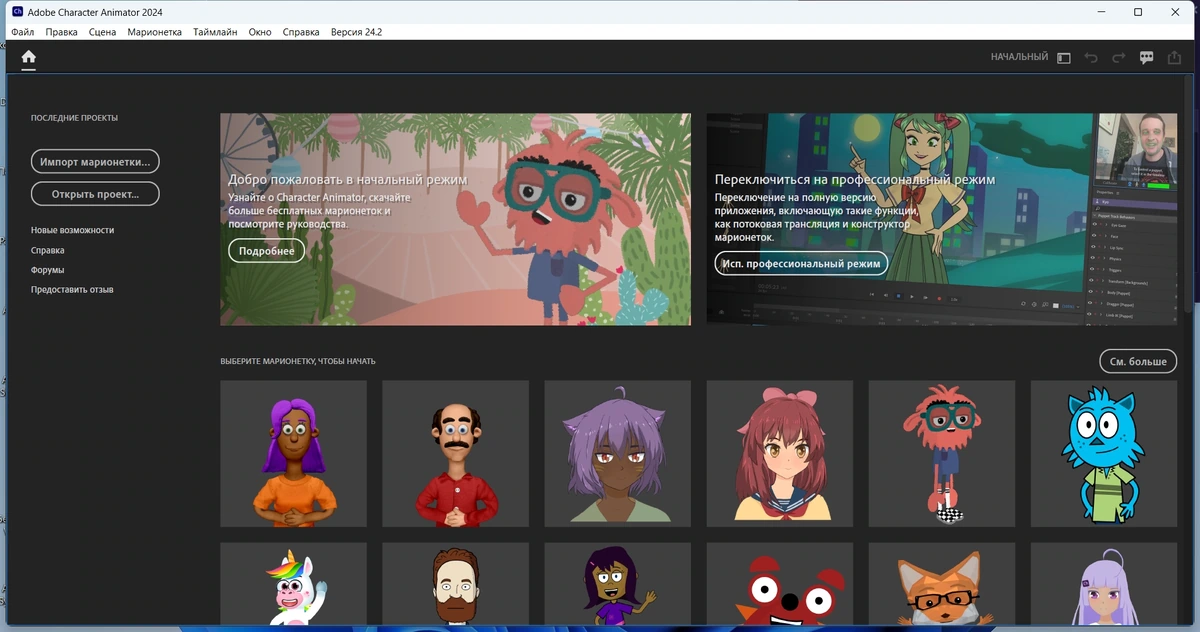Screen dimensions: 1200x632
Task: Click the ПОСЛЕДНИЕ ПРОЕКТЫ heading
Action: 74,118
